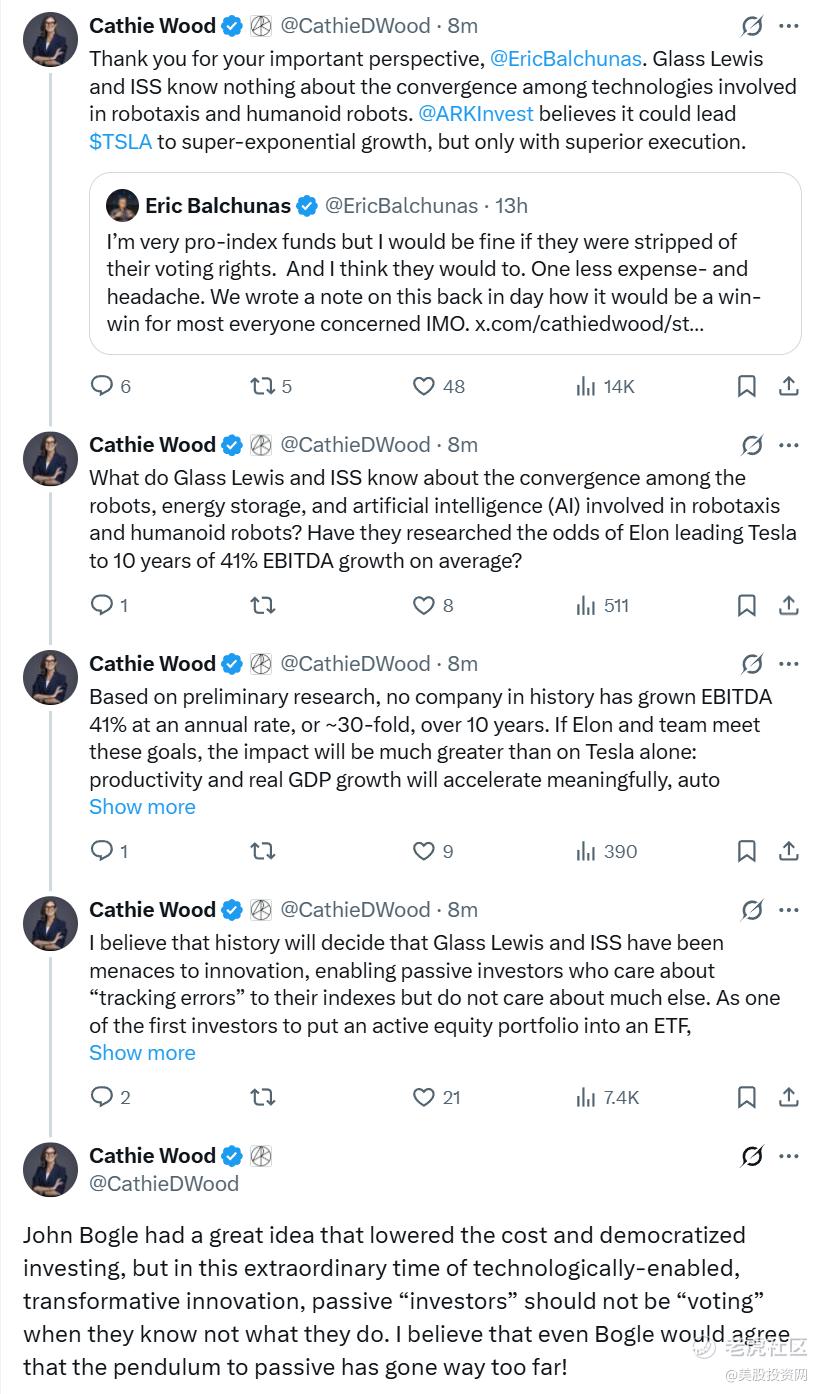Screen dimensions: 823x1394
Task: Expand Show more on EBITDA research tweet
Action: pos(142,807)
